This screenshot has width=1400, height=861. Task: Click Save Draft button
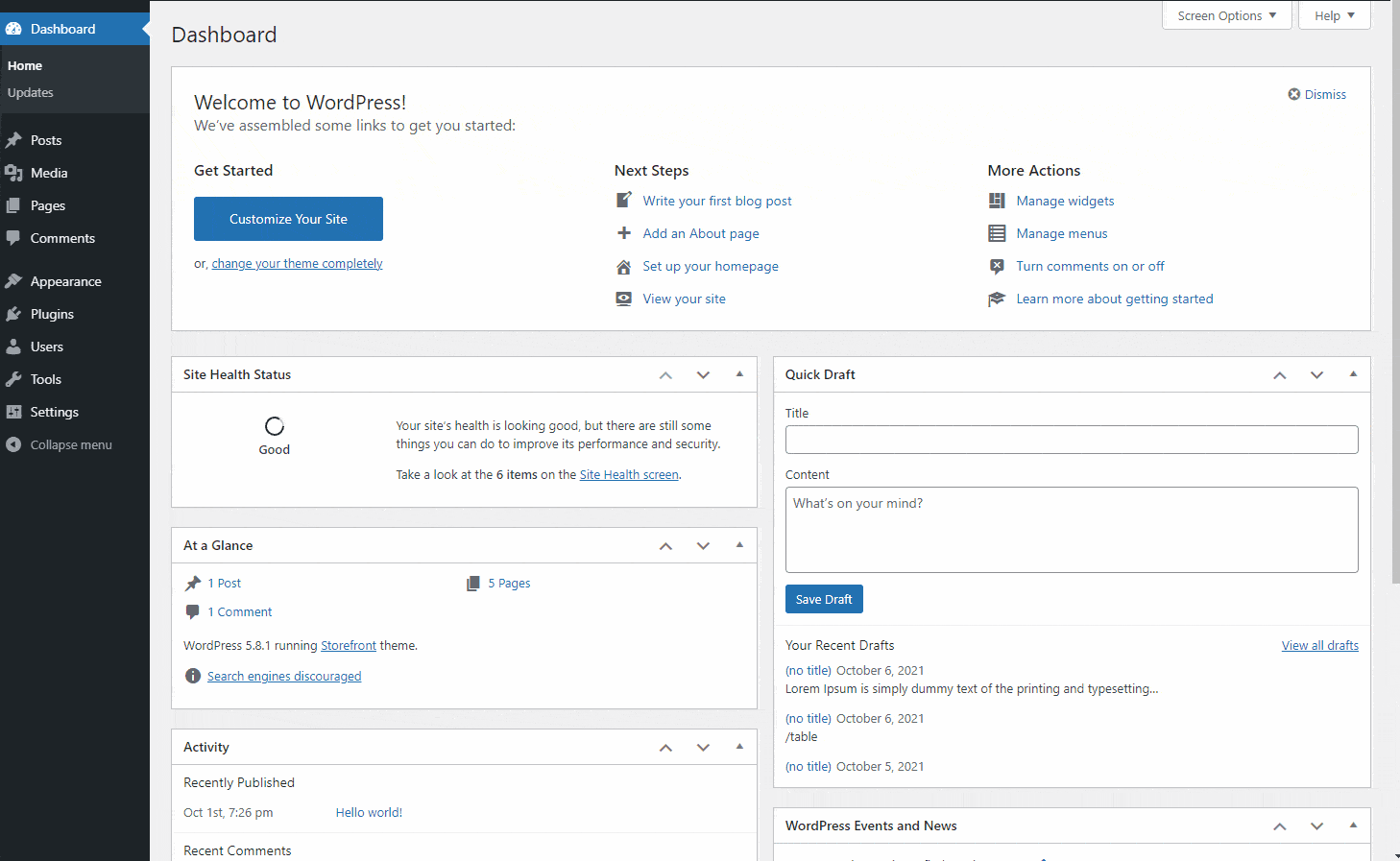pos(824,599)
